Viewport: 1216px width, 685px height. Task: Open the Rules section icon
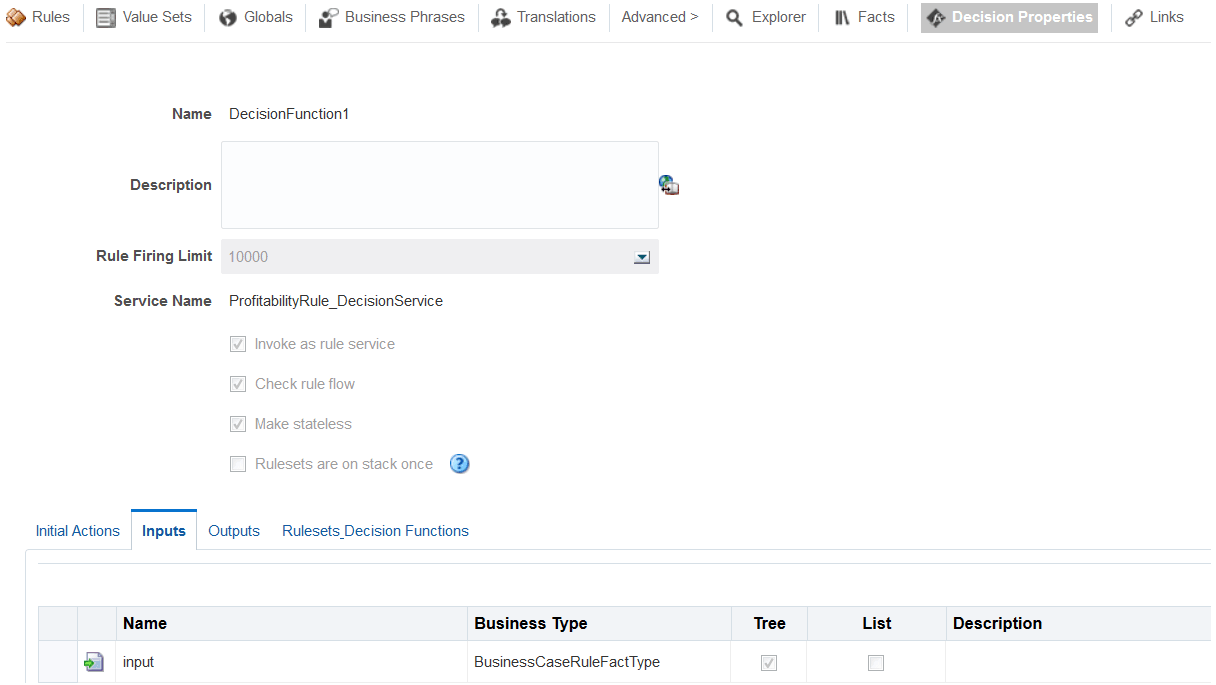[x=16, y=18]
